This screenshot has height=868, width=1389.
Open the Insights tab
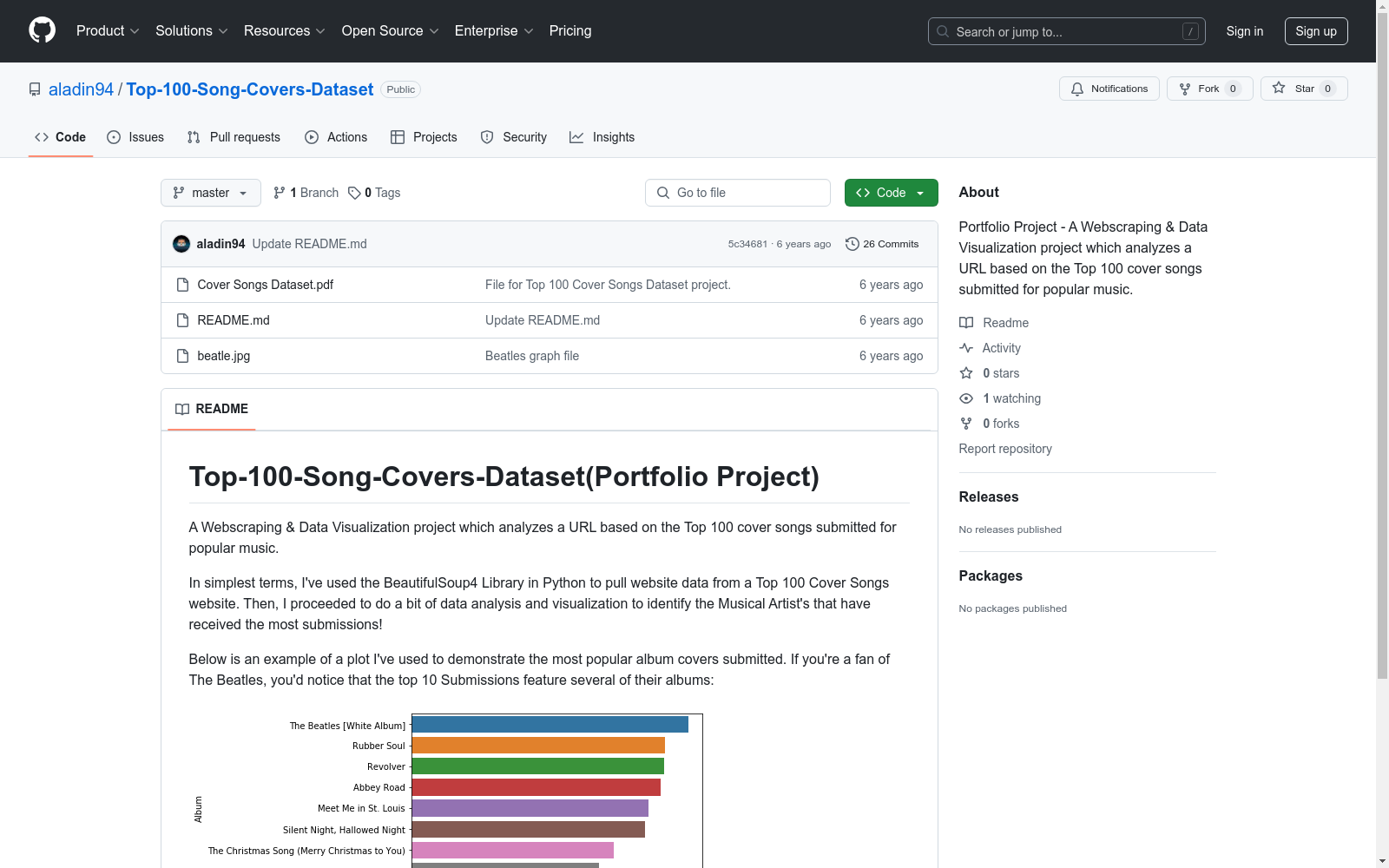(x=602, y=137)
